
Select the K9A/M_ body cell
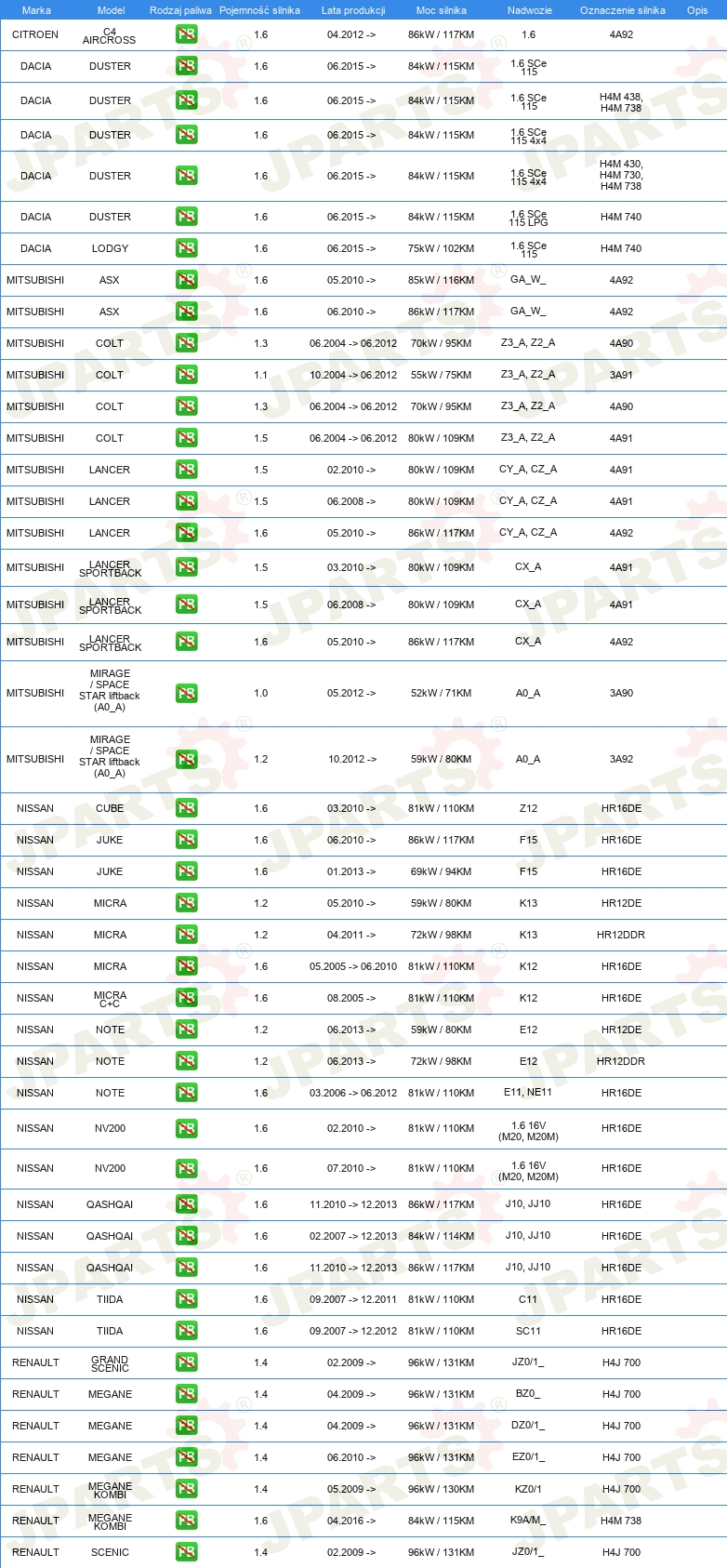click(x=528, y=1521)
